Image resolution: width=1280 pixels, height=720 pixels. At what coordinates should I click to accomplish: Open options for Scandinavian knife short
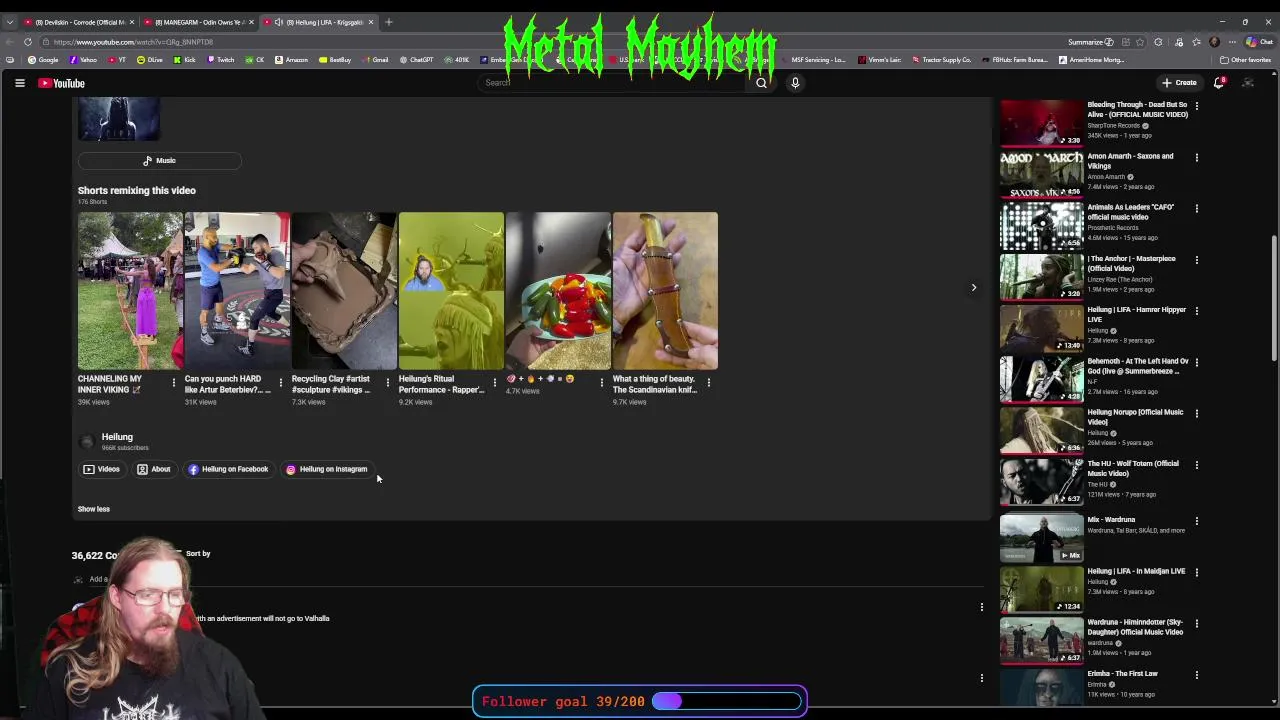[708, 383]
